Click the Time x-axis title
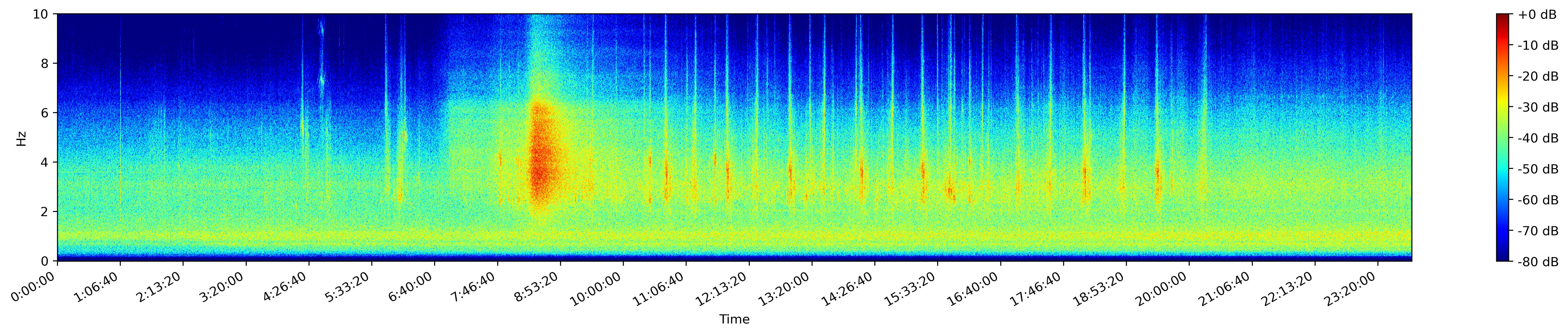Image resolution: width=1568 pixels, height=335 pixels. click(734, 320)
